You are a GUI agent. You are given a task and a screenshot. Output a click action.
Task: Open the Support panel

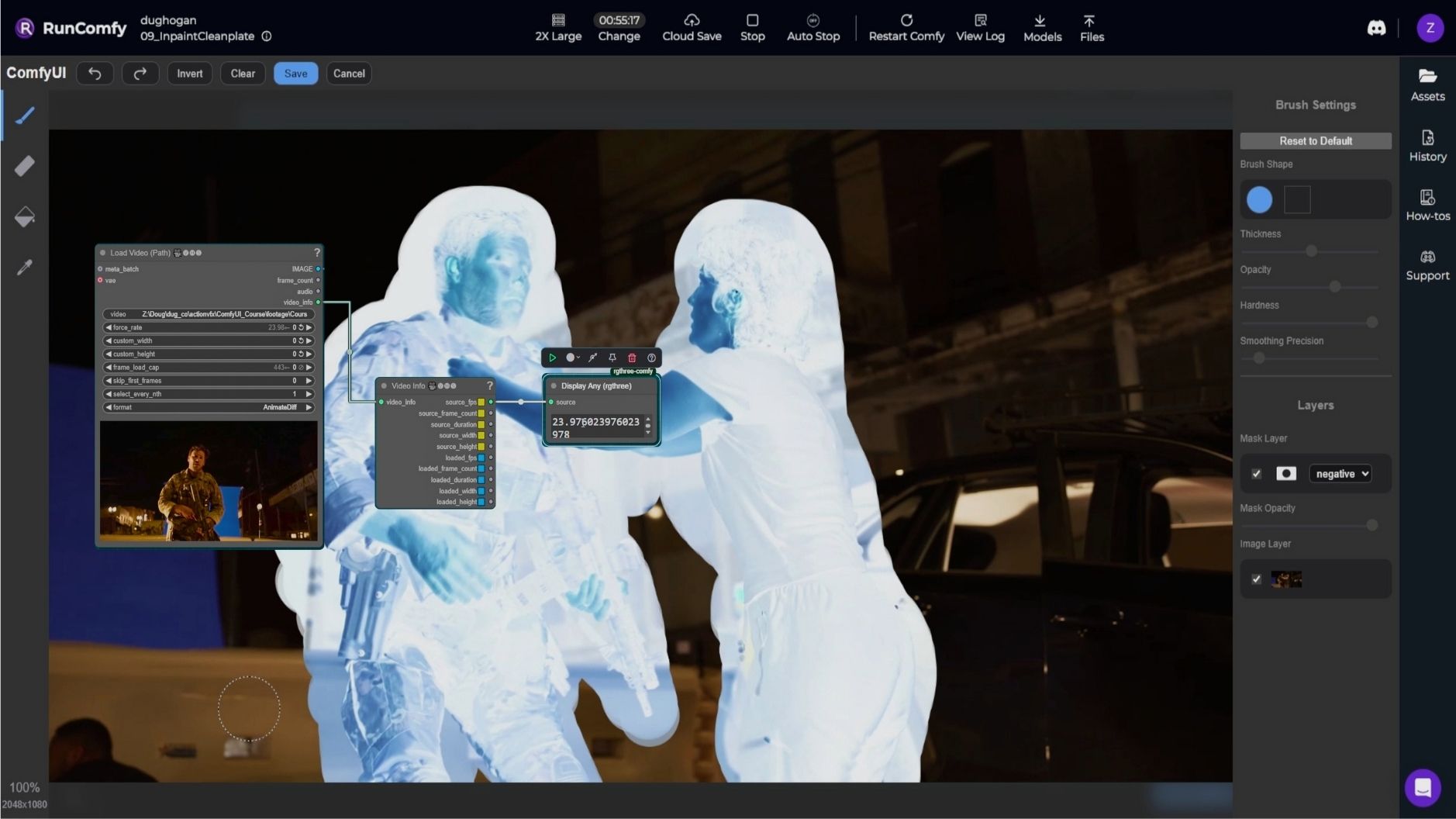(1427, 265)
